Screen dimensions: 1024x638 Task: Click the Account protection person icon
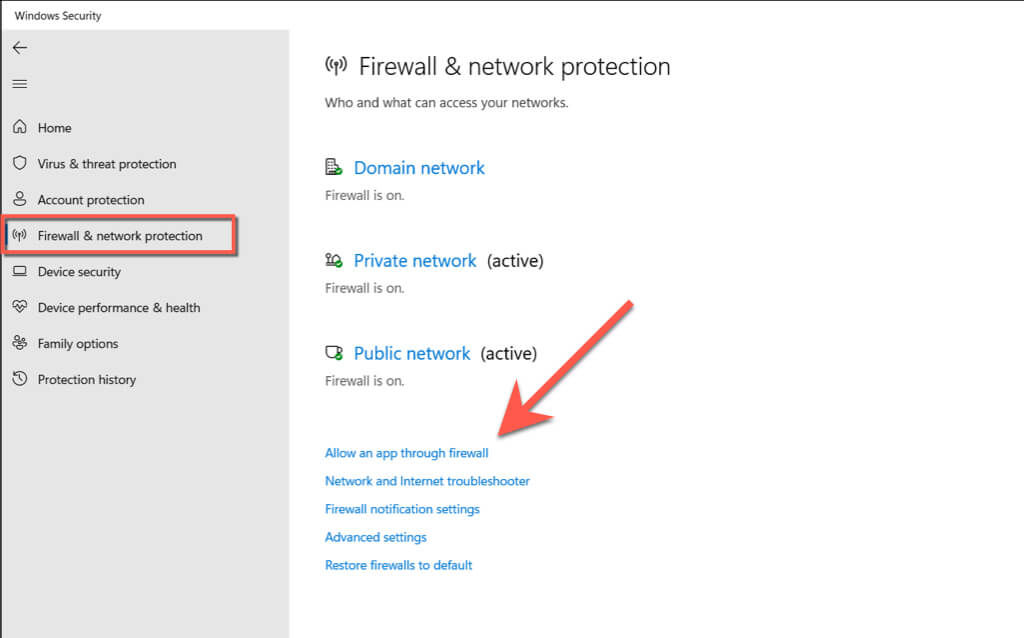coord(19,200)
